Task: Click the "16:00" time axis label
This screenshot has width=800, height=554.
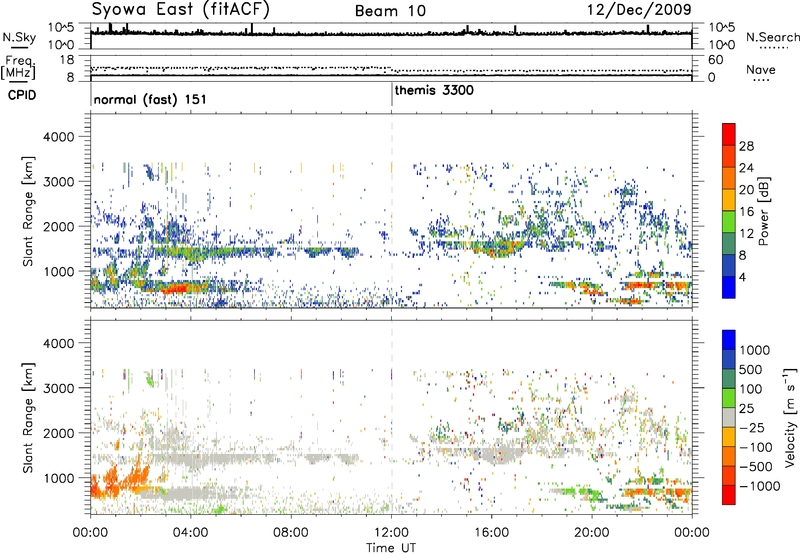Action: [x=491, y=533]
